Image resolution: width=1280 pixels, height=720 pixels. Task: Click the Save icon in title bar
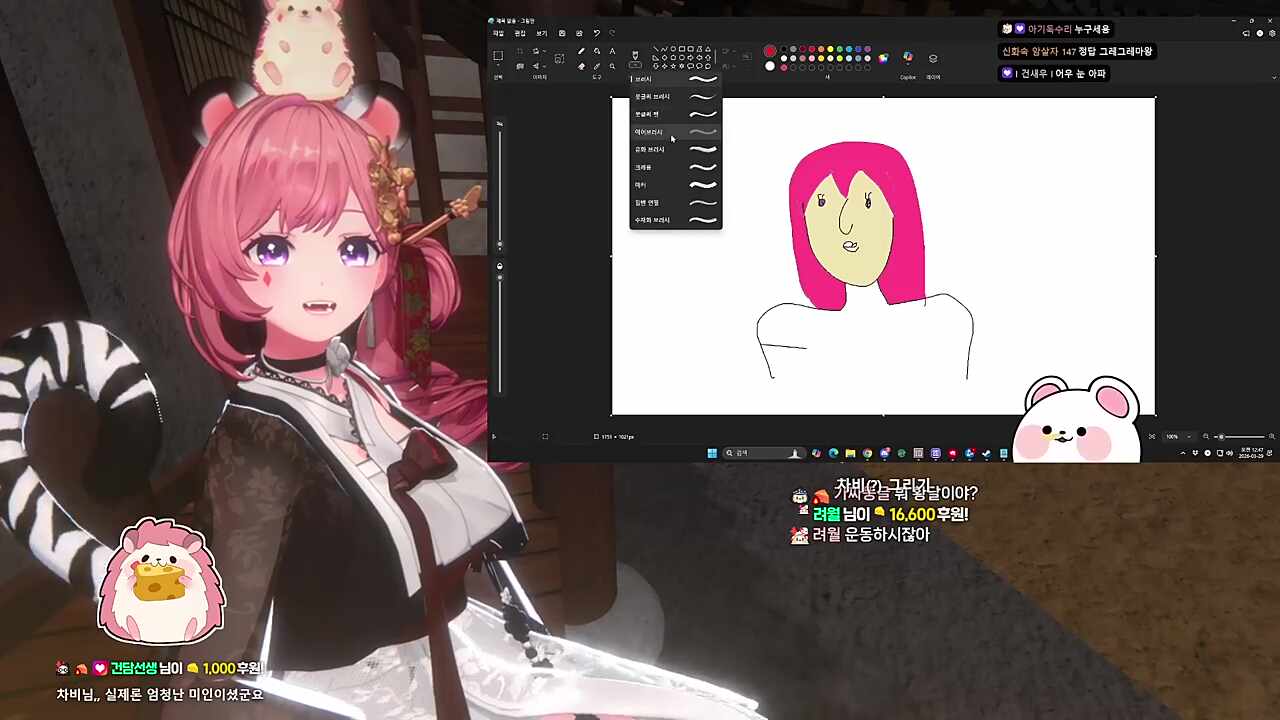coord(562,33)
